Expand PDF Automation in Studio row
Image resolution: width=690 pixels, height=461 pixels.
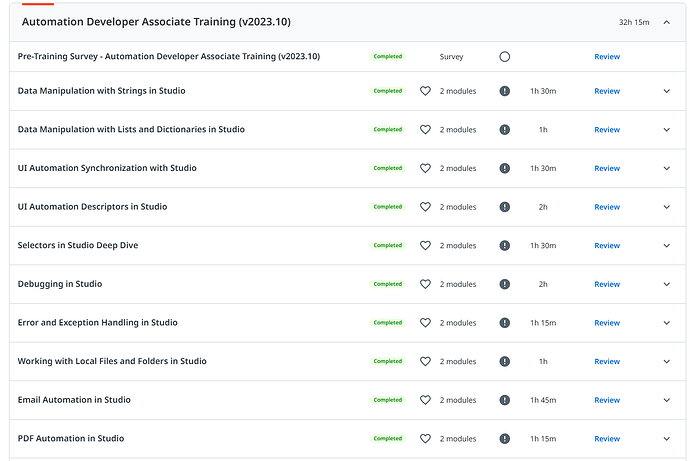coord(667,439)
